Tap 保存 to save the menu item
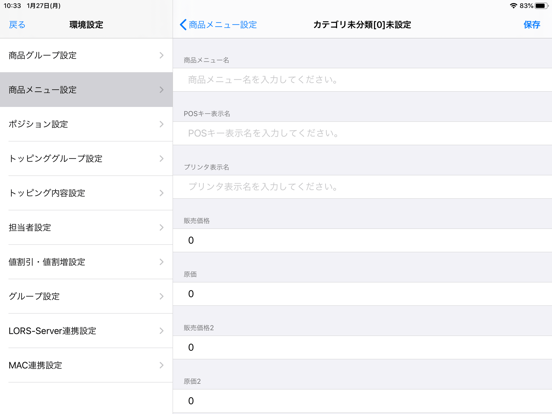The width and height of the screenshot is (552, 414). point(532,25)
